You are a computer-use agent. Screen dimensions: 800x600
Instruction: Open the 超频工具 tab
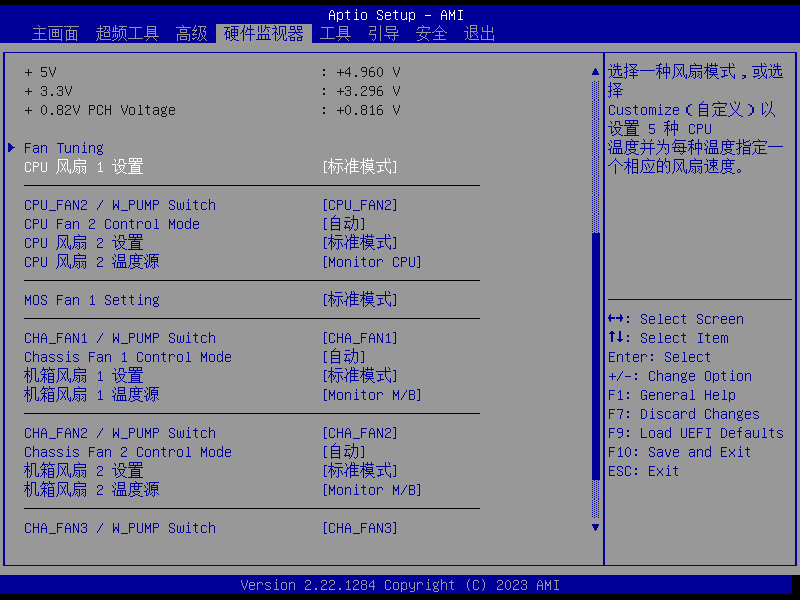[x=127, y=33]
